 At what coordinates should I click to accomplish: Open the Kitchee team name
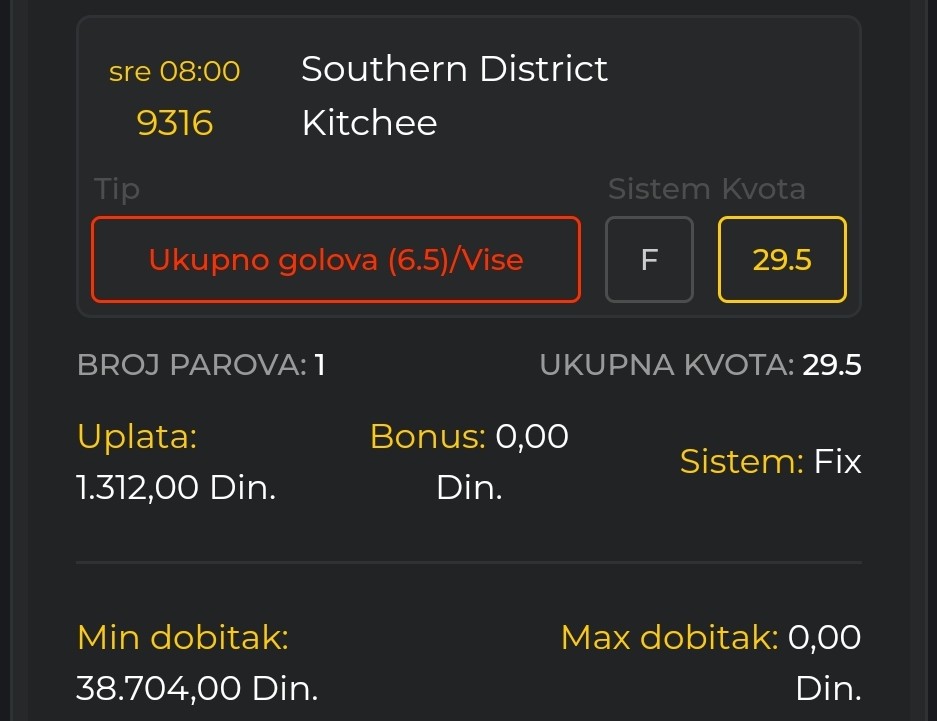(x=369, y=123)
